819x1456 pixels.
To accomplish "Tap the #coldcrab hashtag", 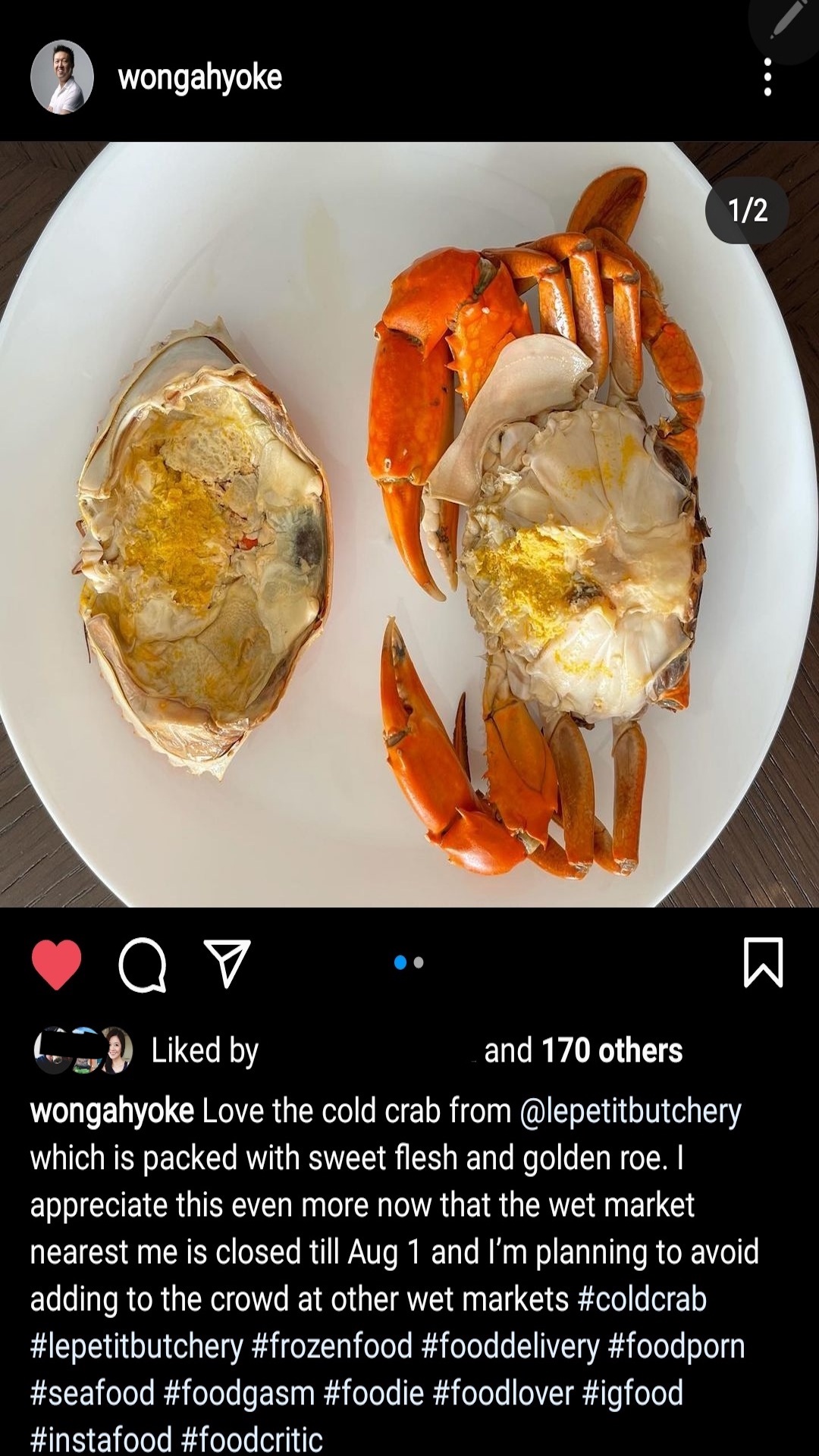I will point(642,1299).
